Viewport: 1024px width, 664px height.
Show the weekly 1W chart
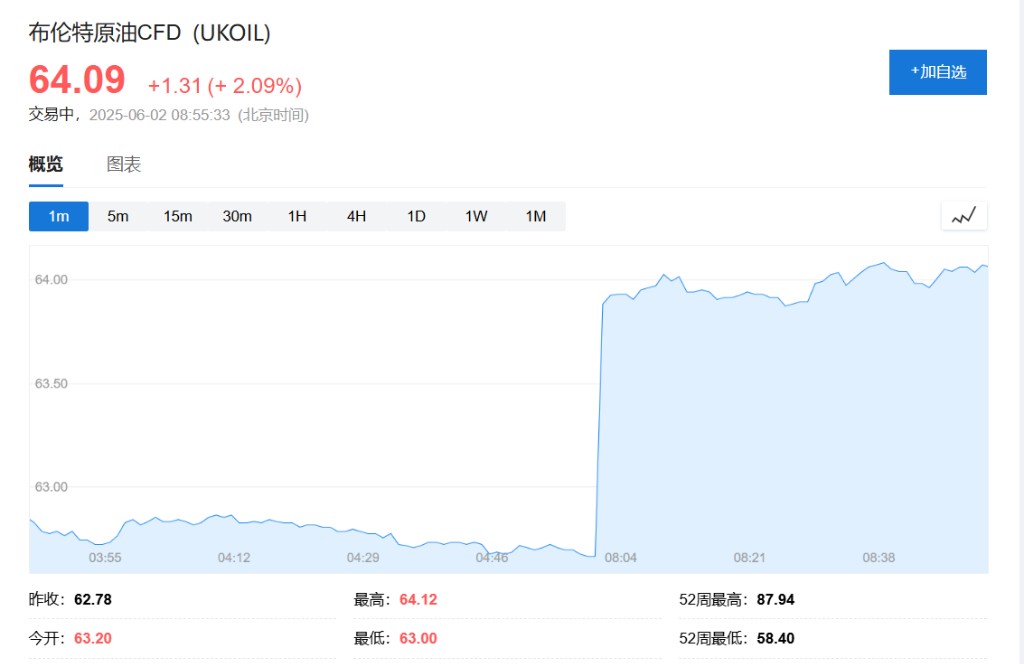coord(476,216)
